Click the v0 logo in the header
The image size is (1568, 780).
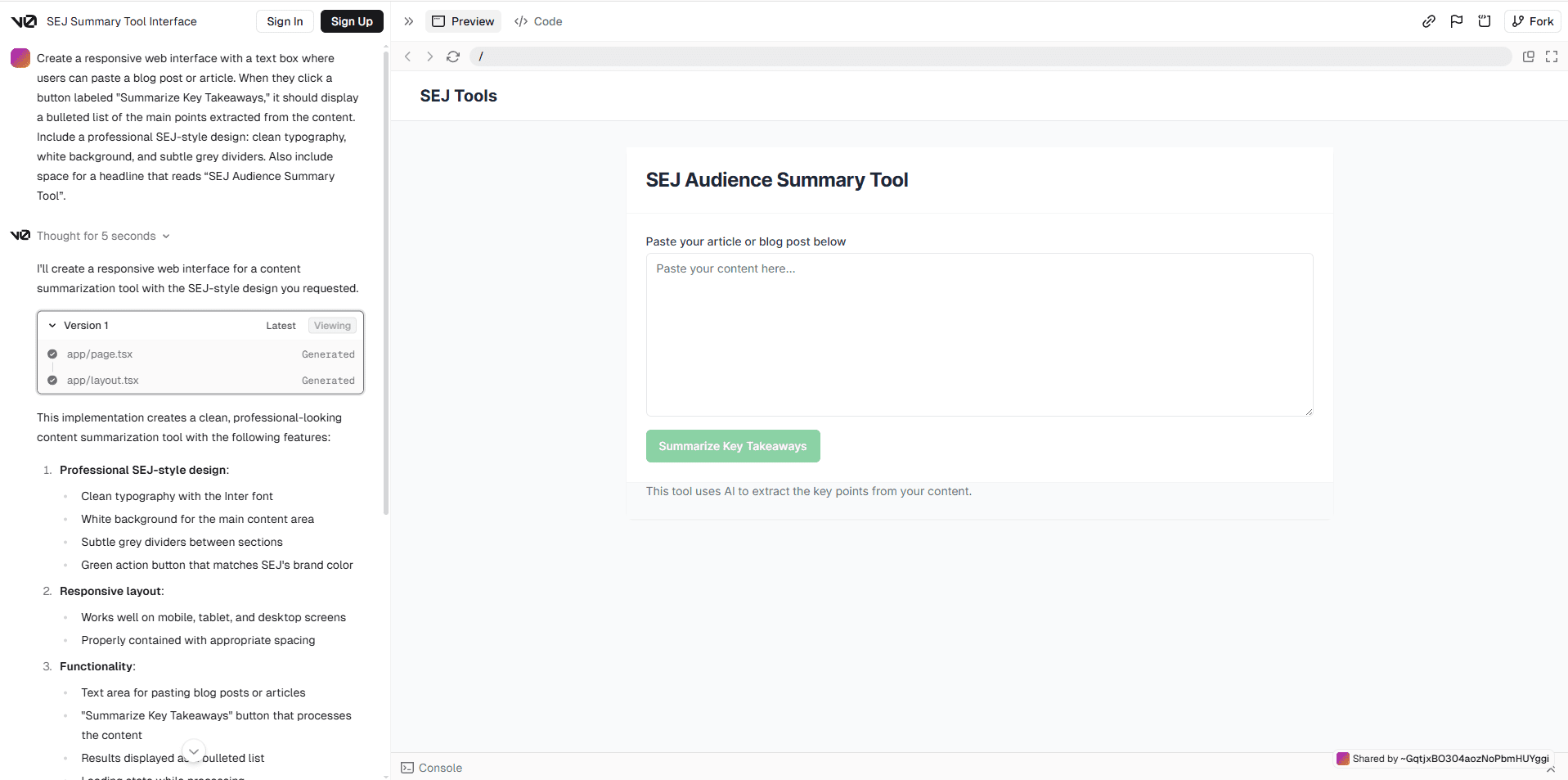pyautogui.click(x=24, y=21)
